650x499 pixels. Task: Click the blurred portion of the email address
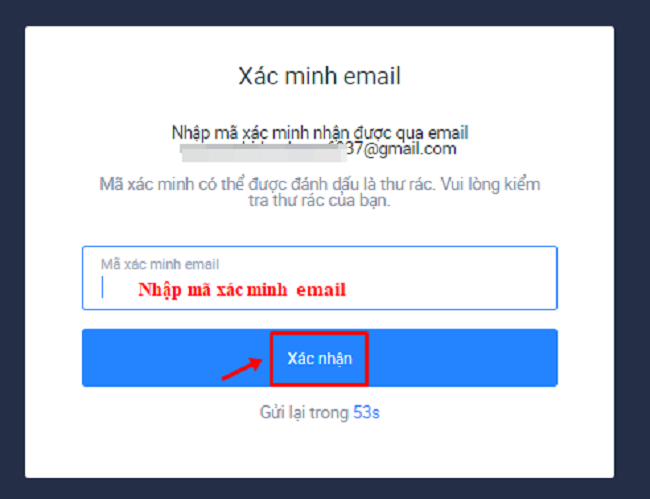264,152
